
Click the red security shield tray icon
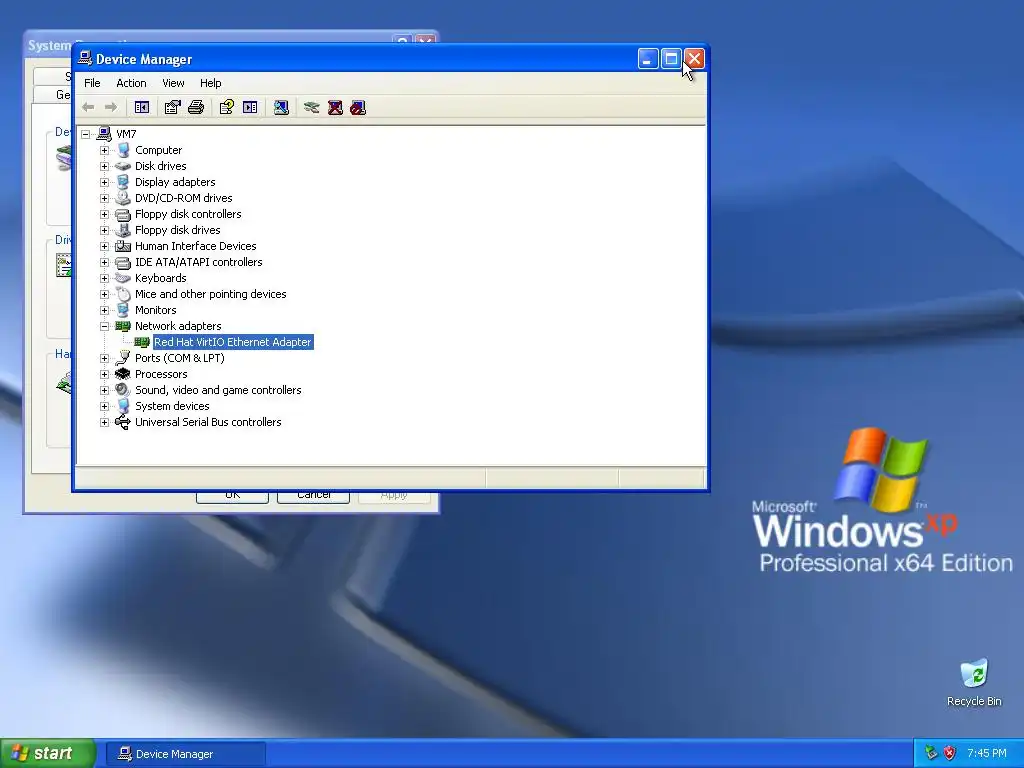(x=950, y=754)
